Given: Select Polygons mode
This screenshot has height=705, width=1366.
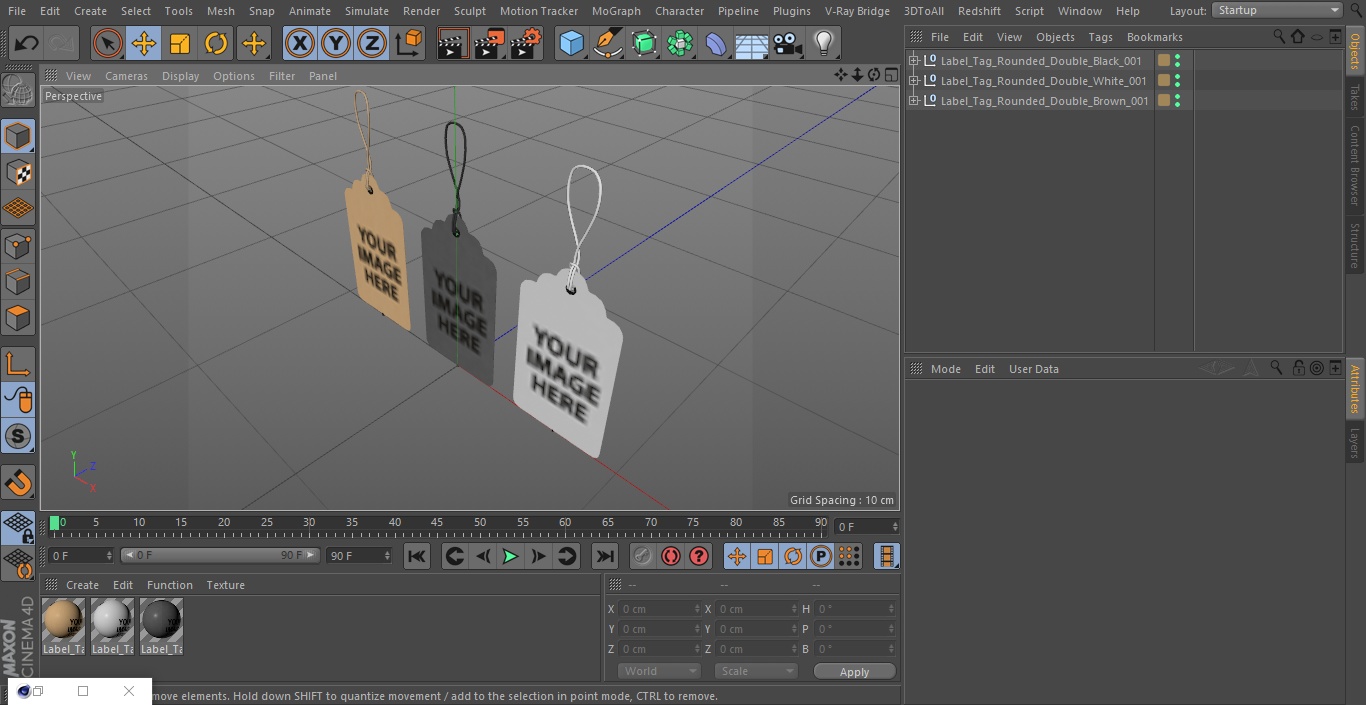Looking at the screenshot, I should [18, 319].
